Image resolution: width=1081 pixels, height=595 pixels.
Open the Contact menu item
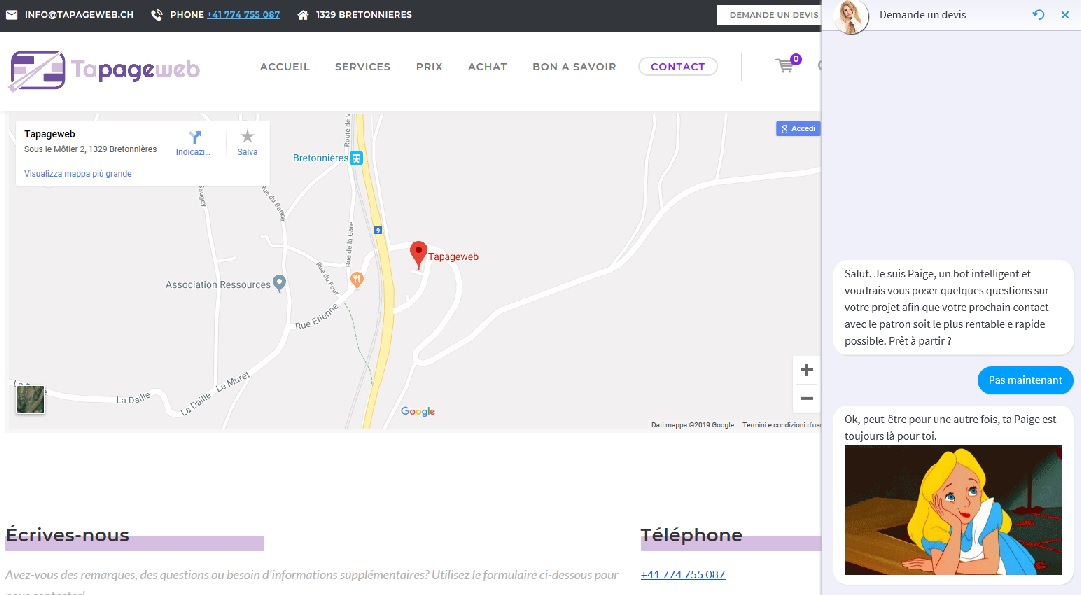[x=678, y=66]
